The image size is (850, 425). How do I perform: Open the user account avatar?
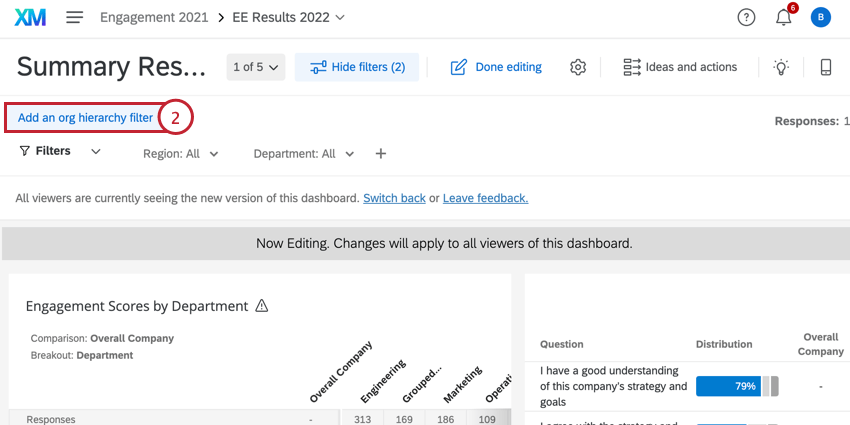tap(821, 17)
